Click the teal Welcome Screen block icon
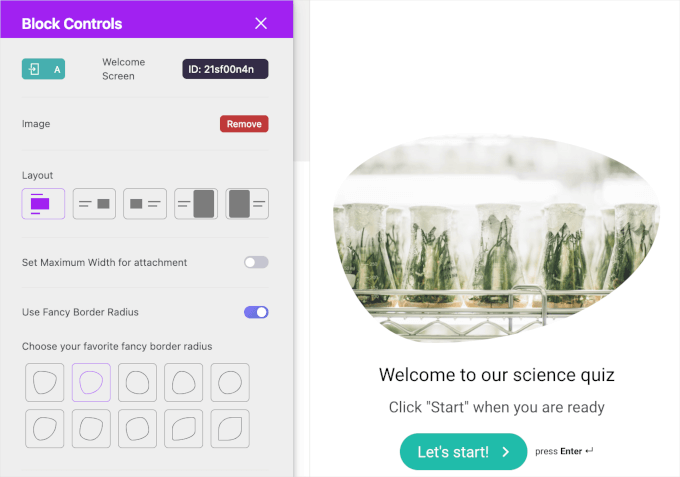The width and height of the screenshot is (680, 477). click(x=43, y=69)
